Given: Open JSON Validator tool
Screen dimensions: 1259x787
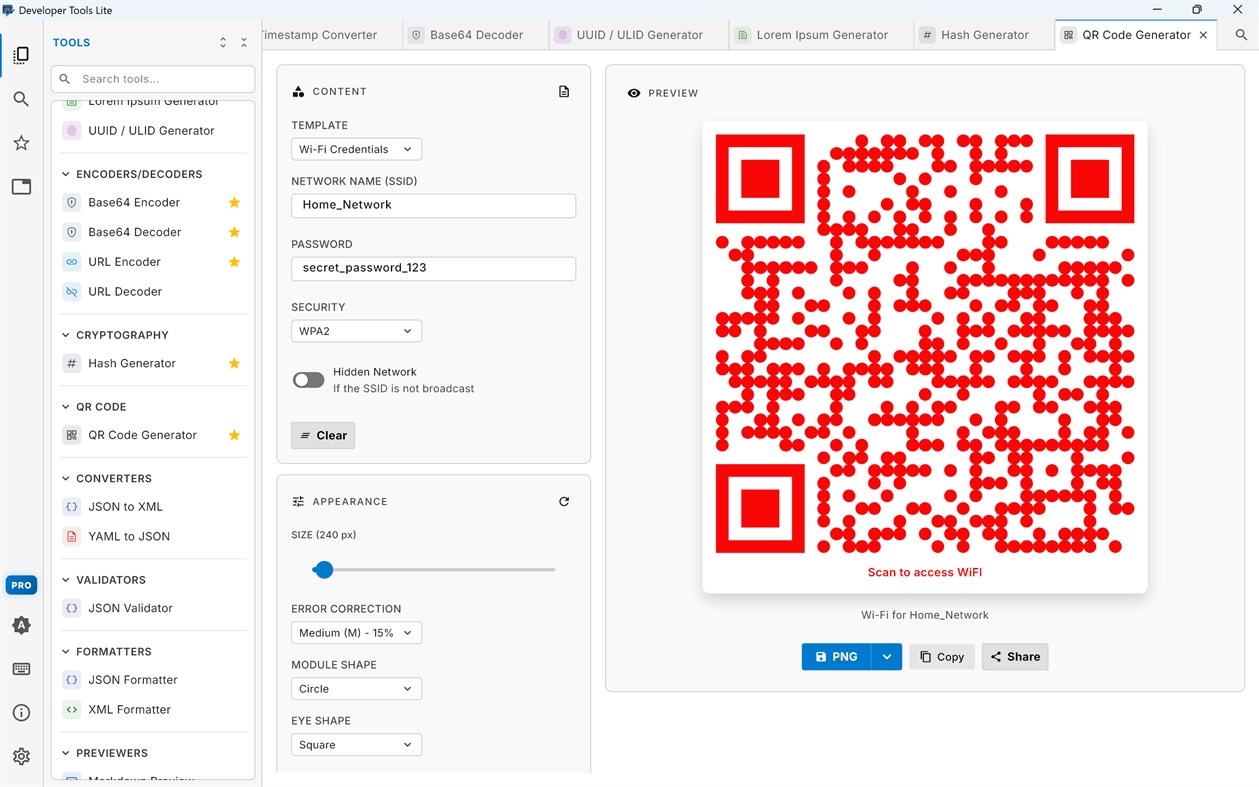Looking at the screenshot, I should pyautogui.click(x=151, y=608).
